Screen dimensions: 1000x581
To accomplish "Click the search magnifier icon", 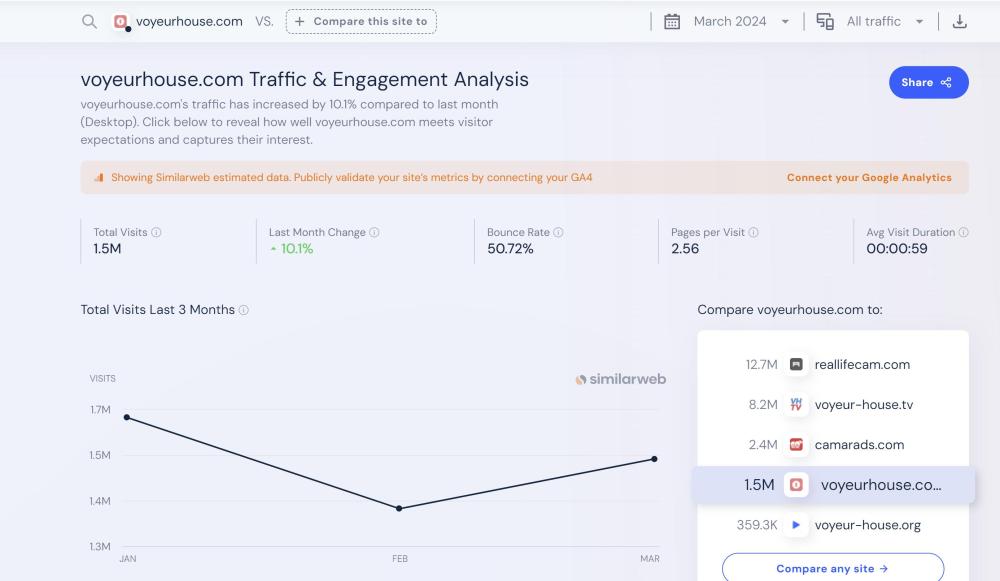I will pos(90,21).
